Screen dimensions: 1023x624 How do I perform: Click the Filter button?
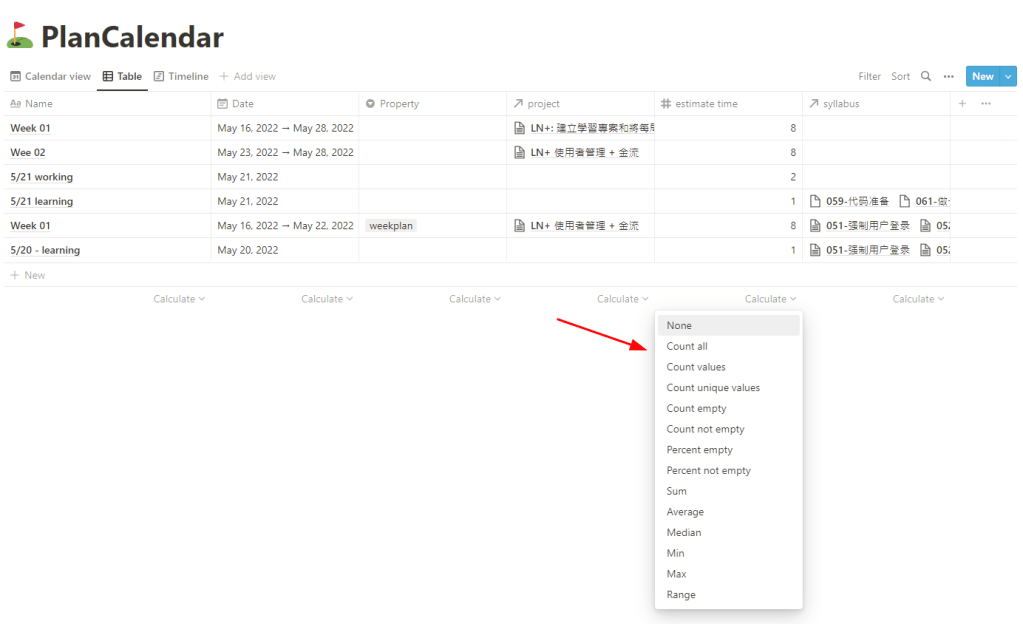pos(869,76)
